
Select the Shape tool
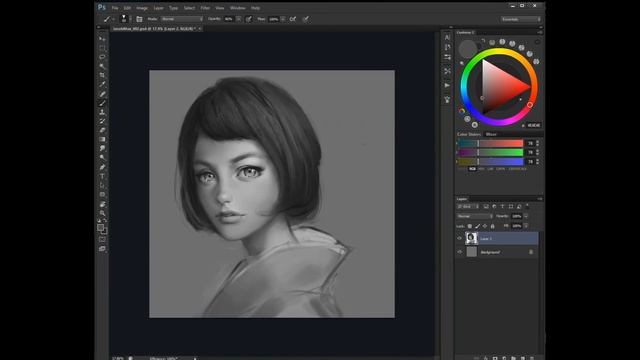pyautogui.click(x=102, y=195)
